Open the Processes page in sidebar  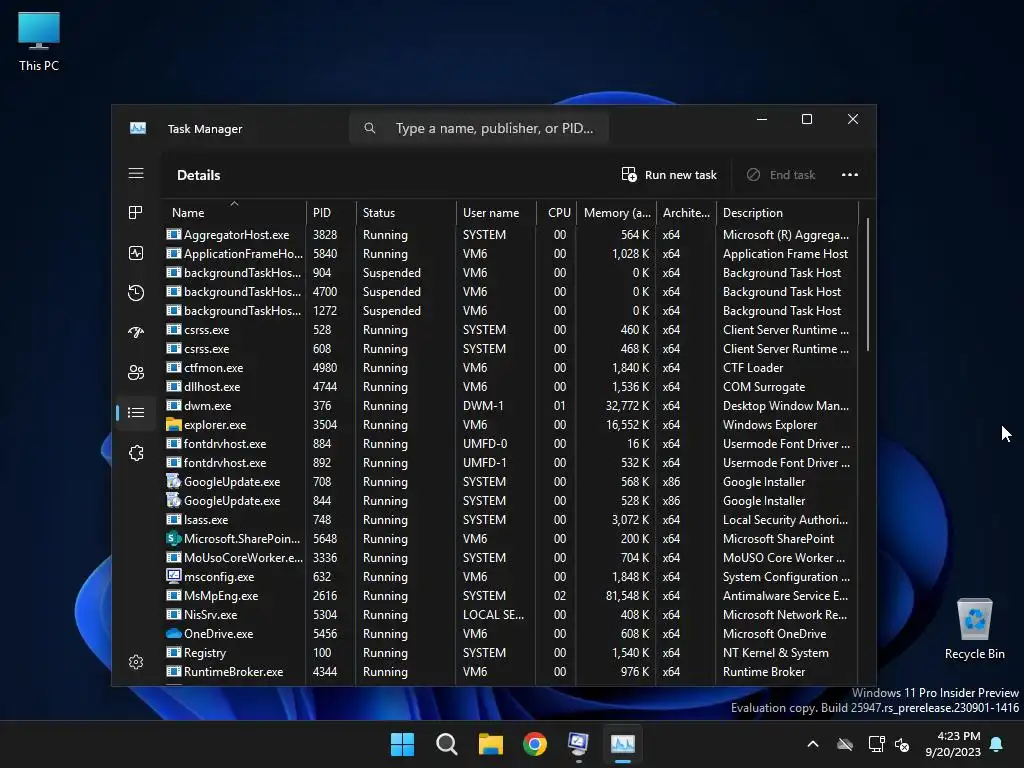136,213
